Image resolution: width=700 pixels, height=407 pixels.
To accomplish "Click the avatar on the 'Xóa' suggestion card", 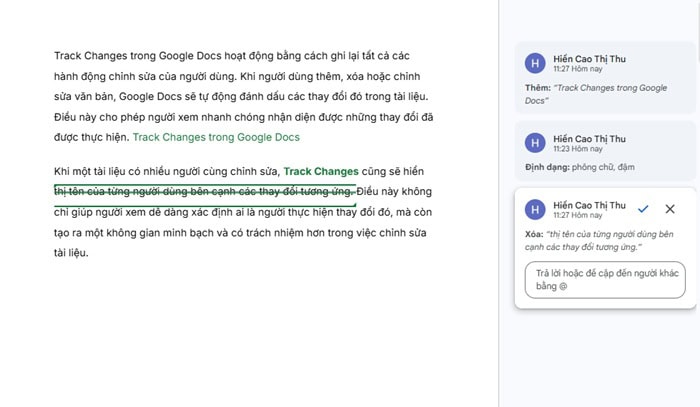I will 535,210.
